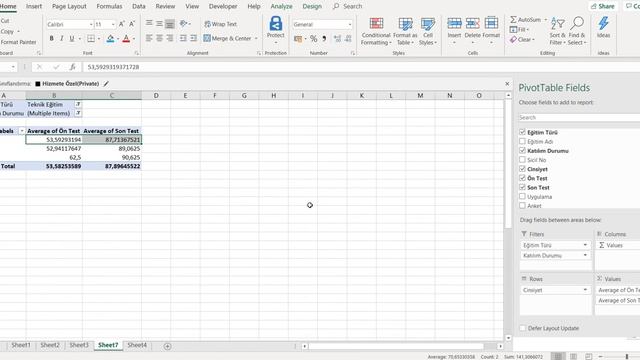640x360 pixels.
Task: Uncheck the Cinsiyet field
Action: click(522, 169)
